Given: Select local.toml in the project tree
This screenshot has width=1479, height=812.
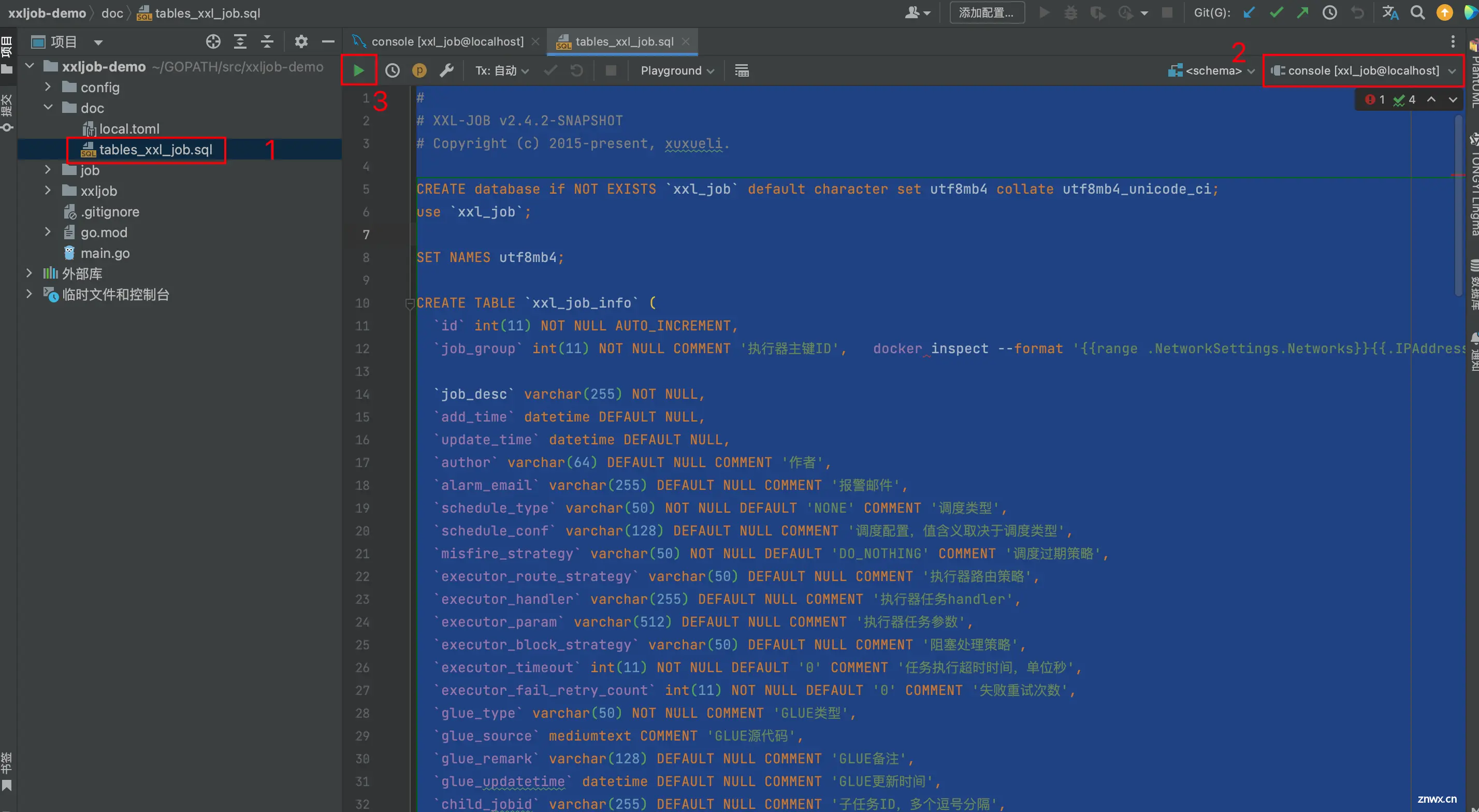Looking at the screenshot, I should [129, 128].
